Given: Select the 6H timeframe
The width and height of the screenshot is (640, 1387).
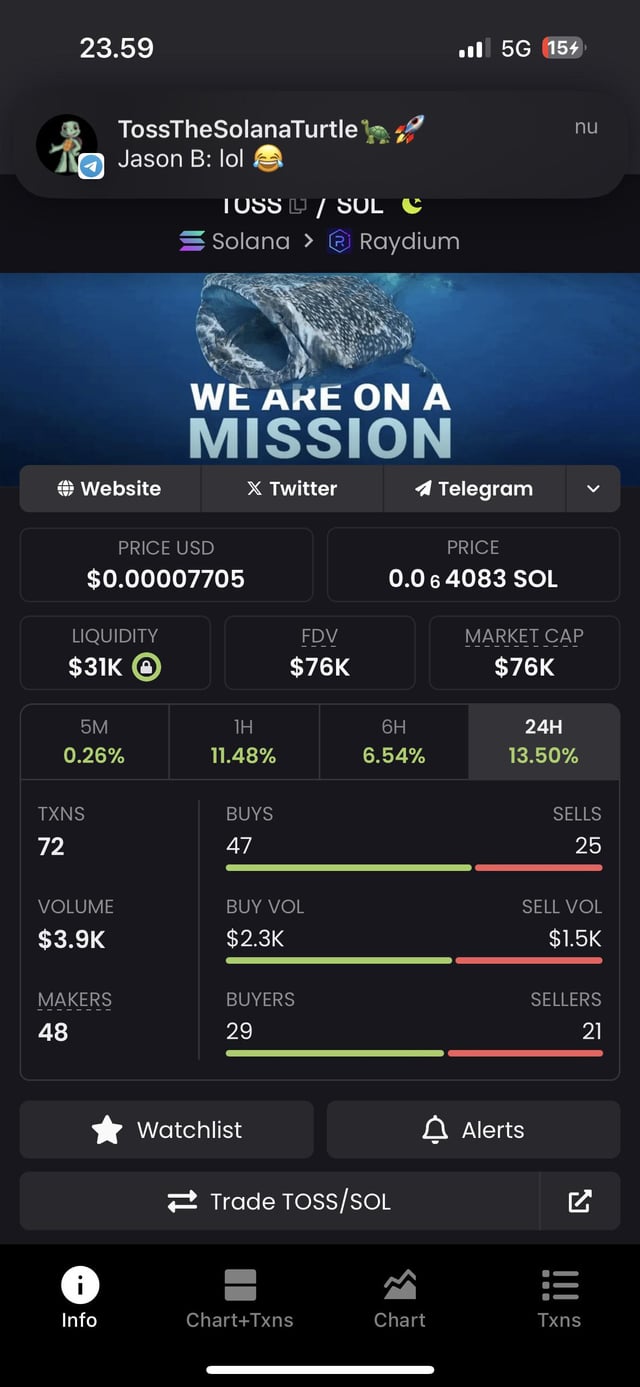Looking at the screenshot, I should [393, 742].
